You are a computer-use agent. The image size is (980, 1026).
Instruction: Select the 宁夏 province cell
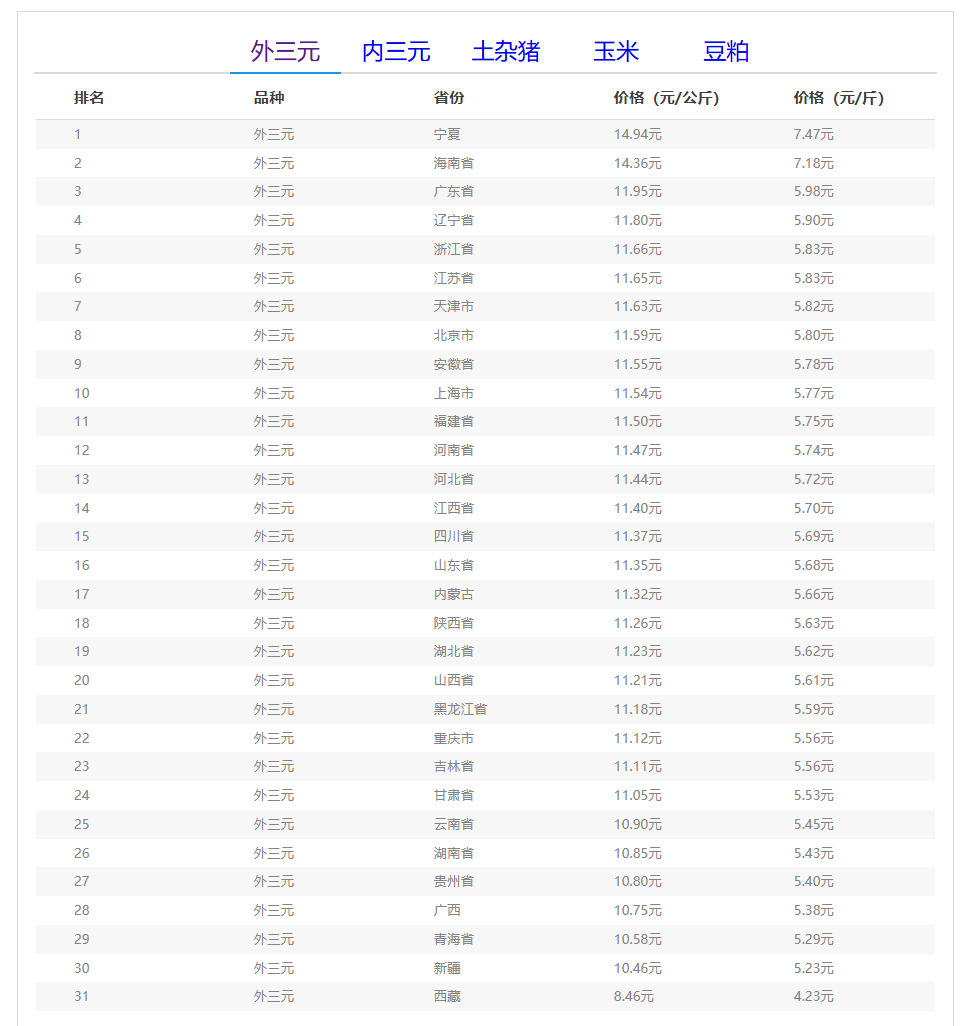[x=447, y=134]
